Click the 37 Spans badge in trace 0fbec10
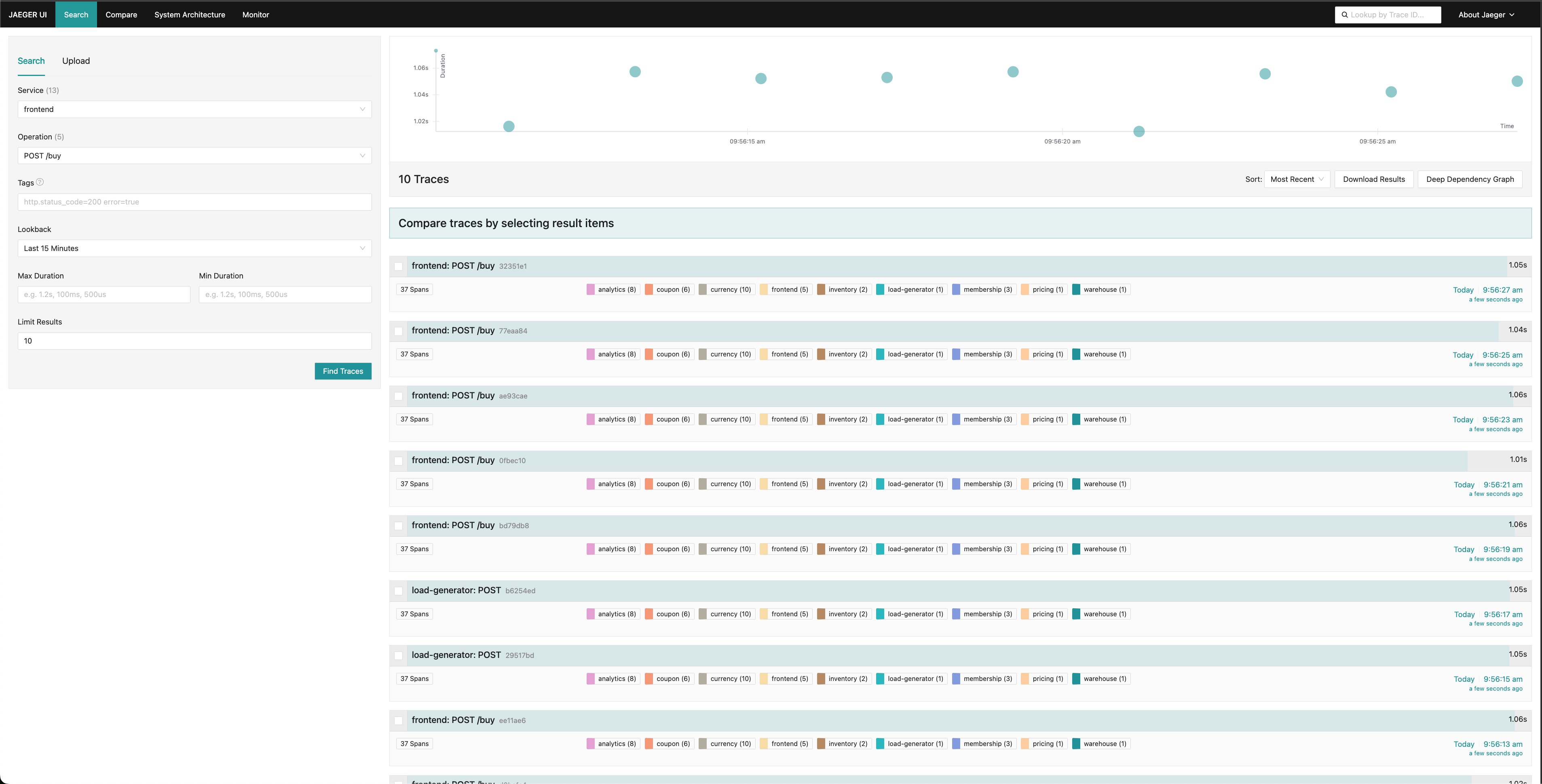The image size is (1542, 784). [x=414, y=484]
